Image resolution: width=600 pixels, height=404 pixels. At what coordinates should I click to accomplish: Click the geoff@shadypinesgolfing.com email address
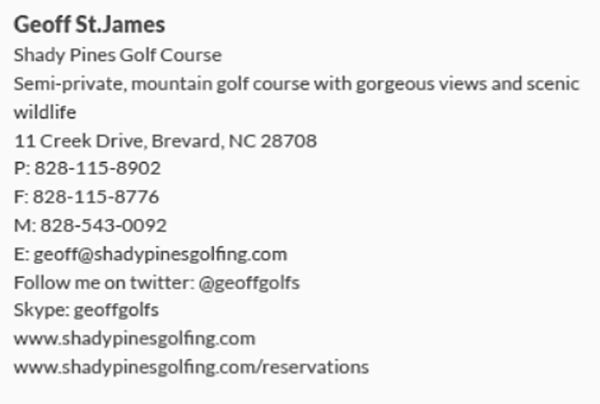pos(160,255)
